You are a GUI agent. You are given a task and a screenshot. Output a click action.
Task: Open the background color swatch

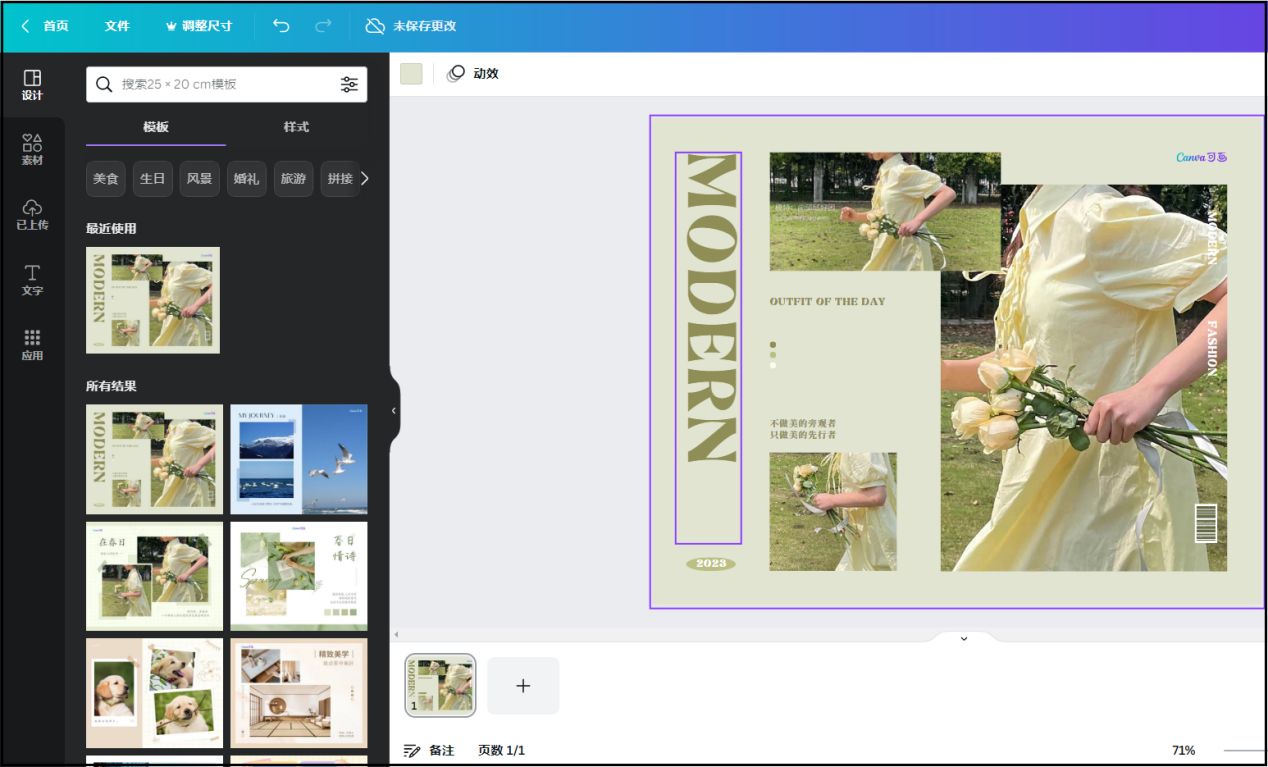[411, 74]
